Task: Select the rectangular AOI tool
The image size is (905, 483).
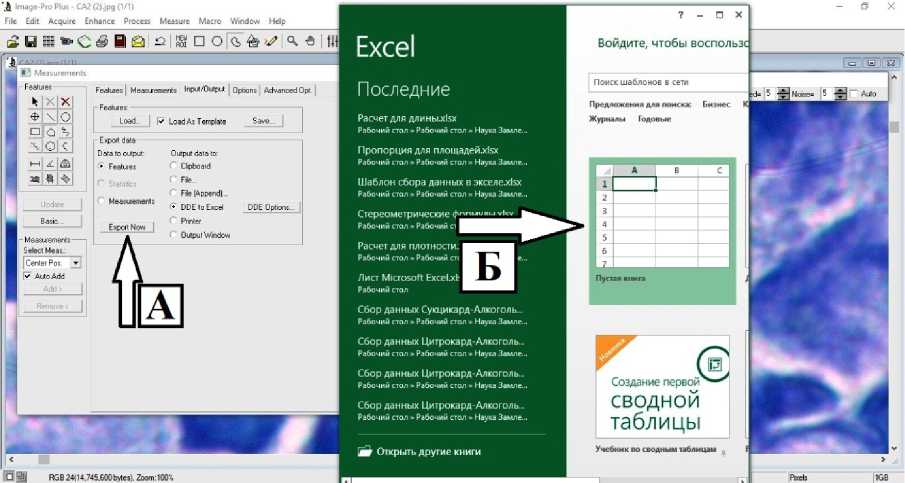Action: (x=199, y=41)
